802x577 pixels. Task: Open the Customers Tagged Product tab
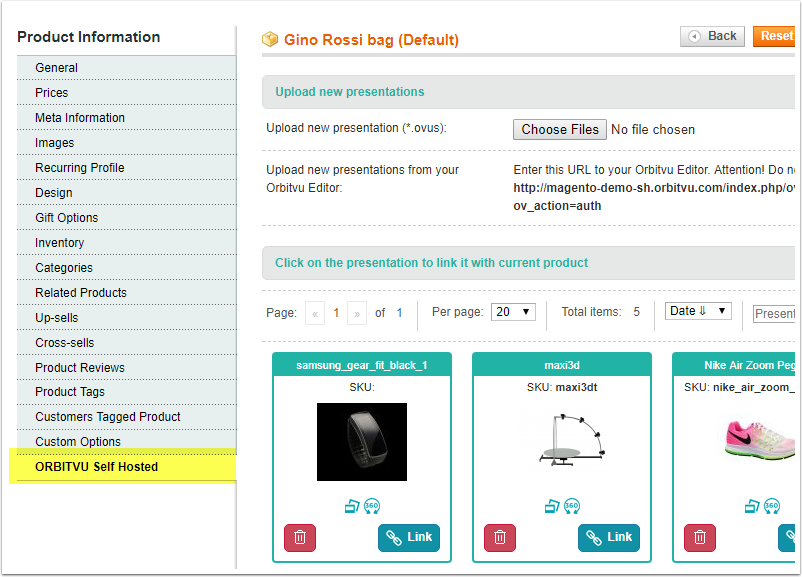click(127, 417)
